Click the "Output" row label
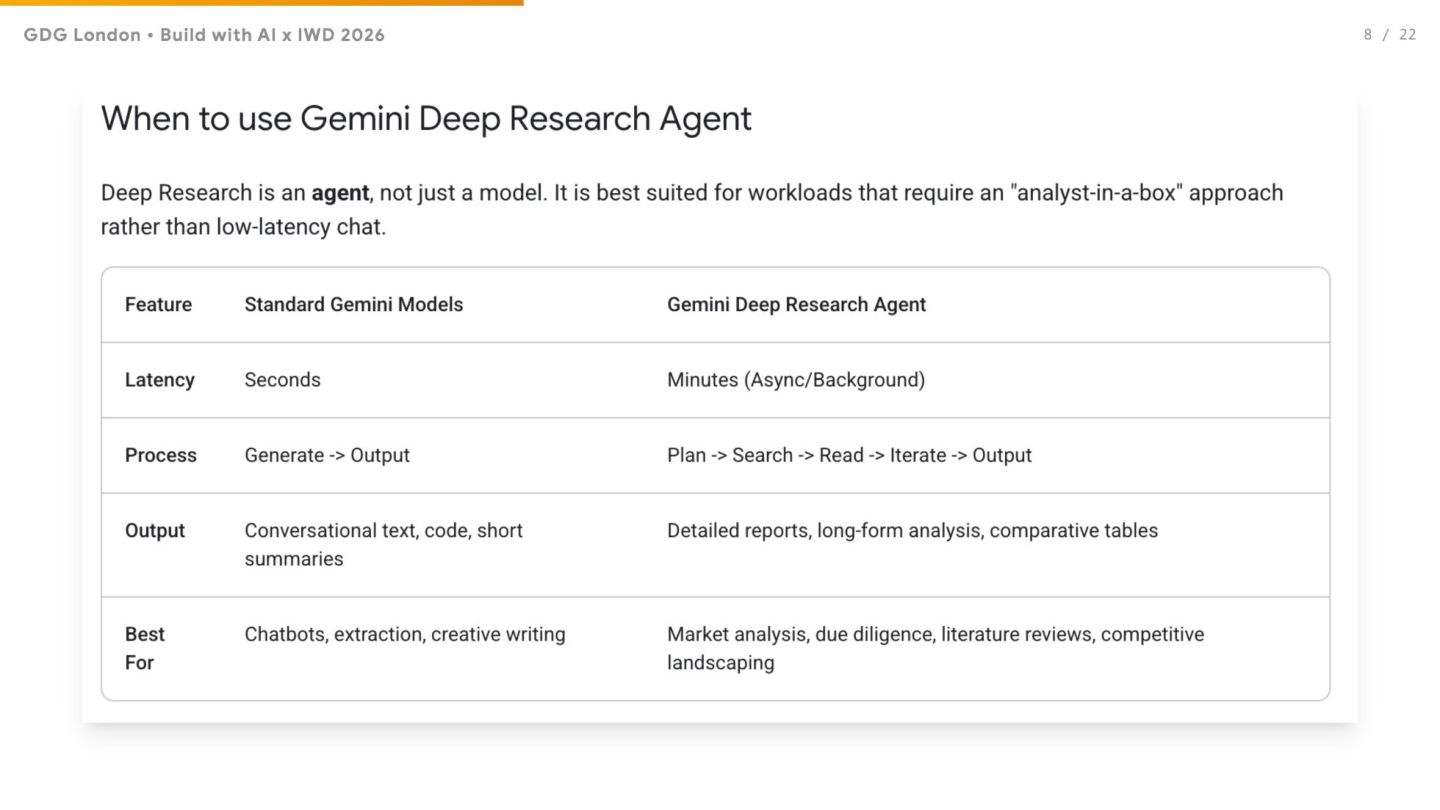The image size is (1440, 810). (x=154, y=531)
